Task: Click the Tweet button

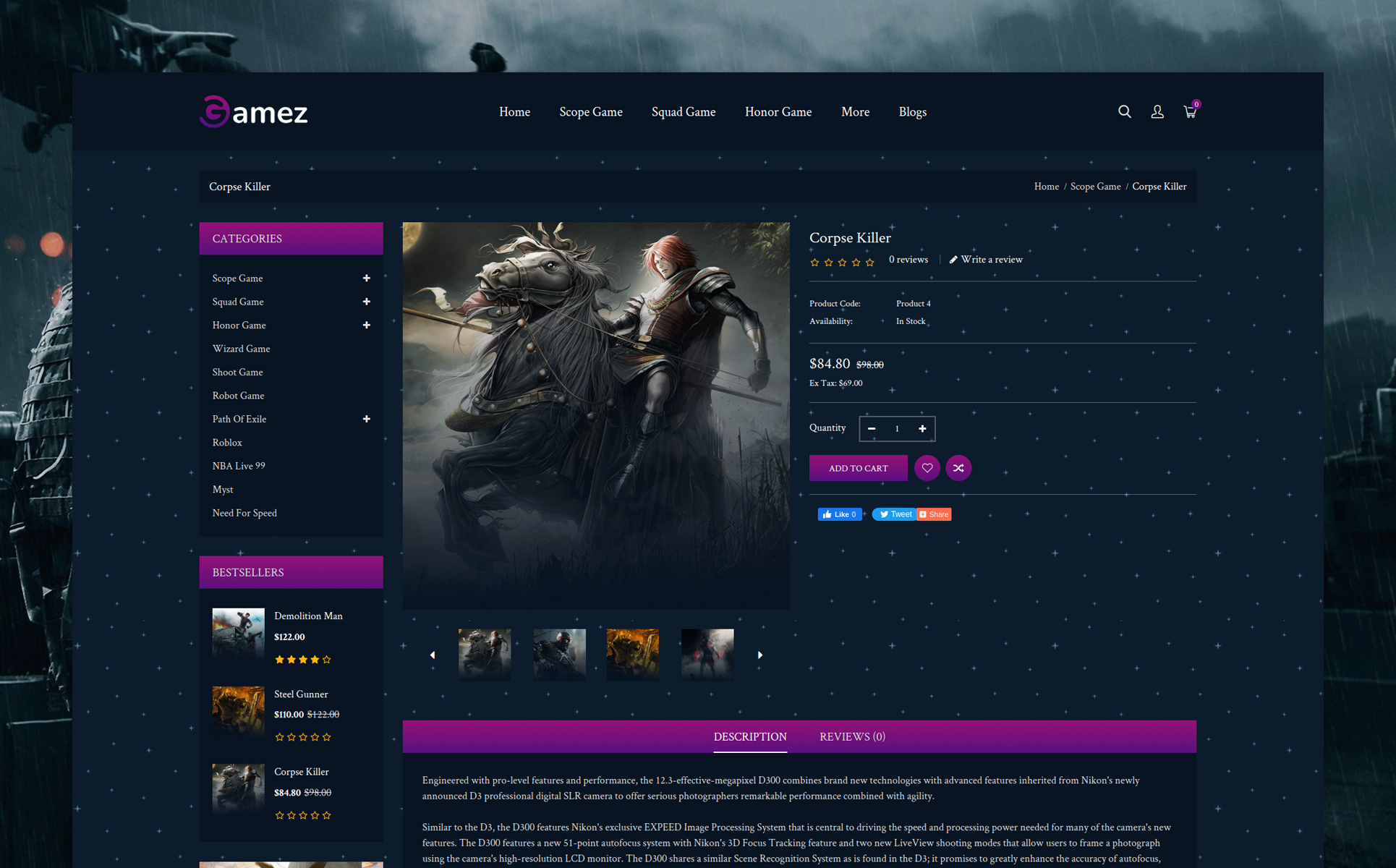Action: click(894, 514)
